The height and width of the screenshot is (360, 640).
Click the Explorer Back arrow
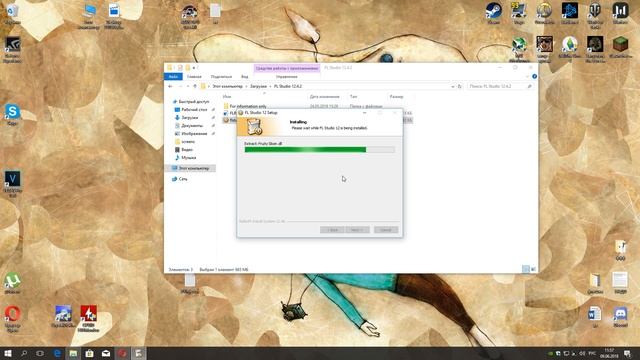(171, 86)
